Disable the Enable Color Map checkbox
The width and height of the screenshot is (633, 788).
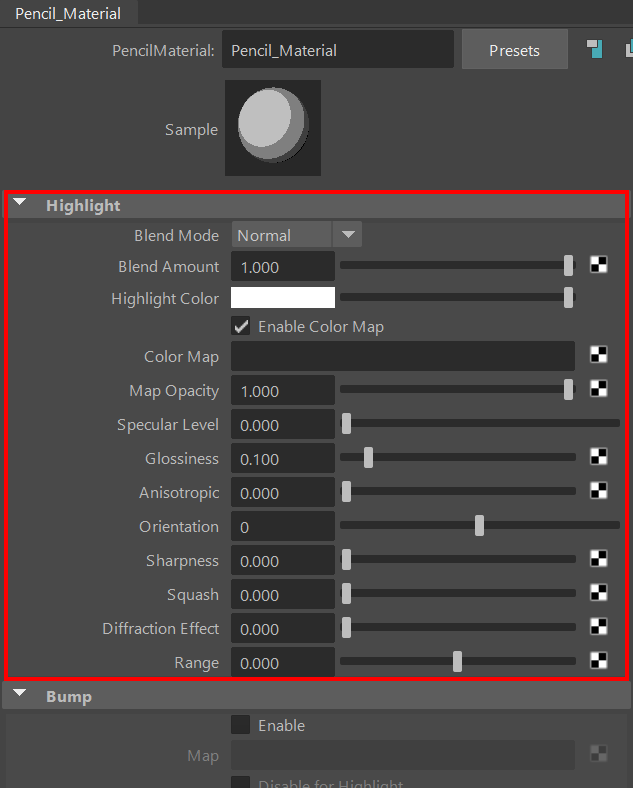[x=241, y=326]
